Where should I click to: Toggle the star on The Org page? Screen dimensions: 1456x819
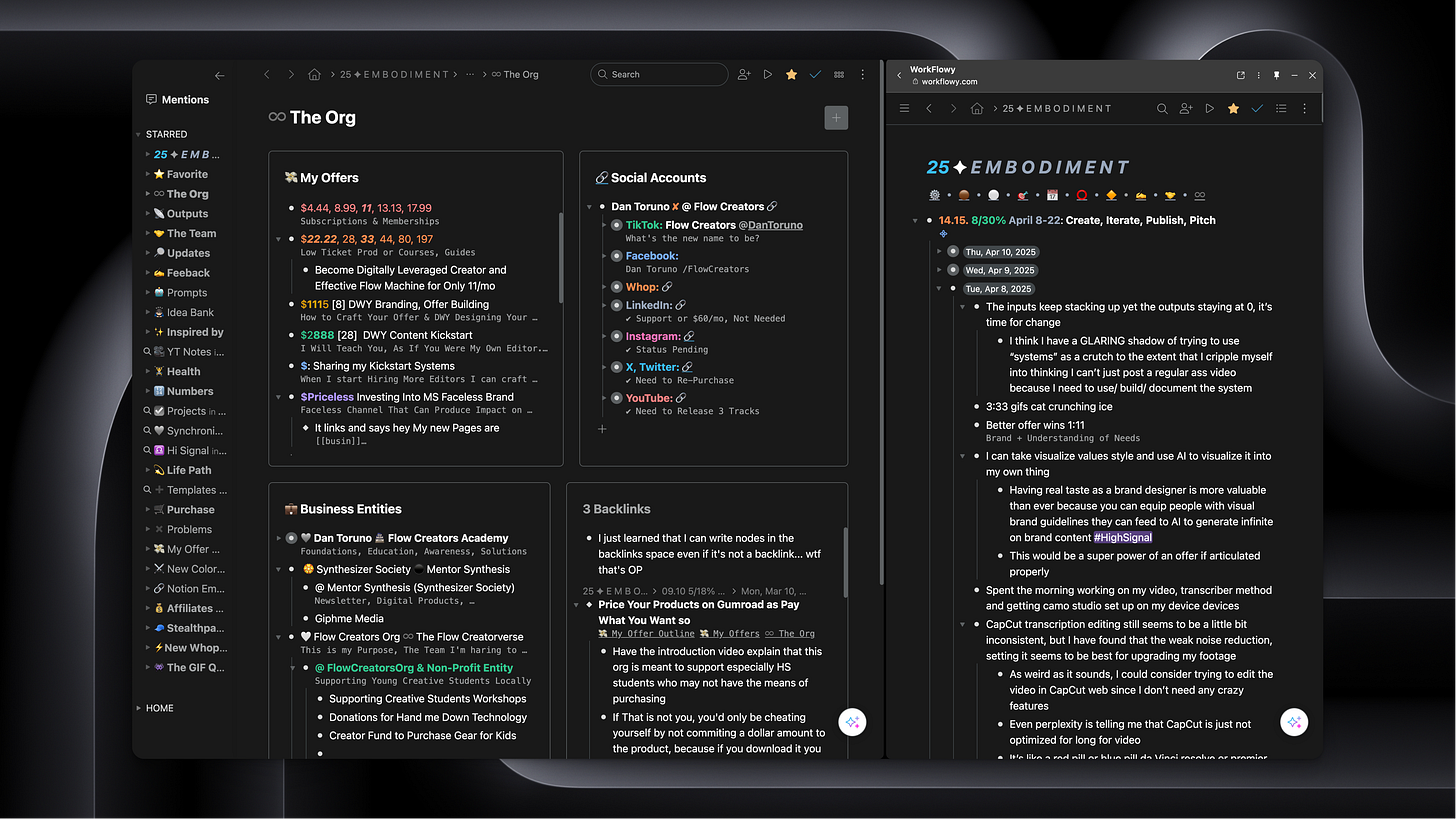[x=791, y=74]
